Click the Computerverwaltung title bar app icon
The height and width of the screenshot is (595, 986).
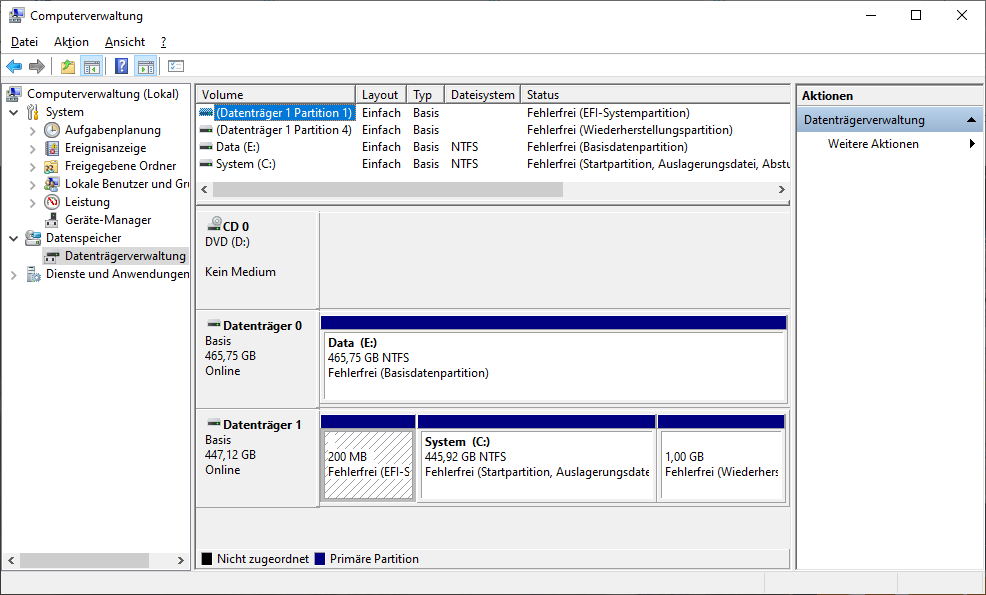pos(16,15)
